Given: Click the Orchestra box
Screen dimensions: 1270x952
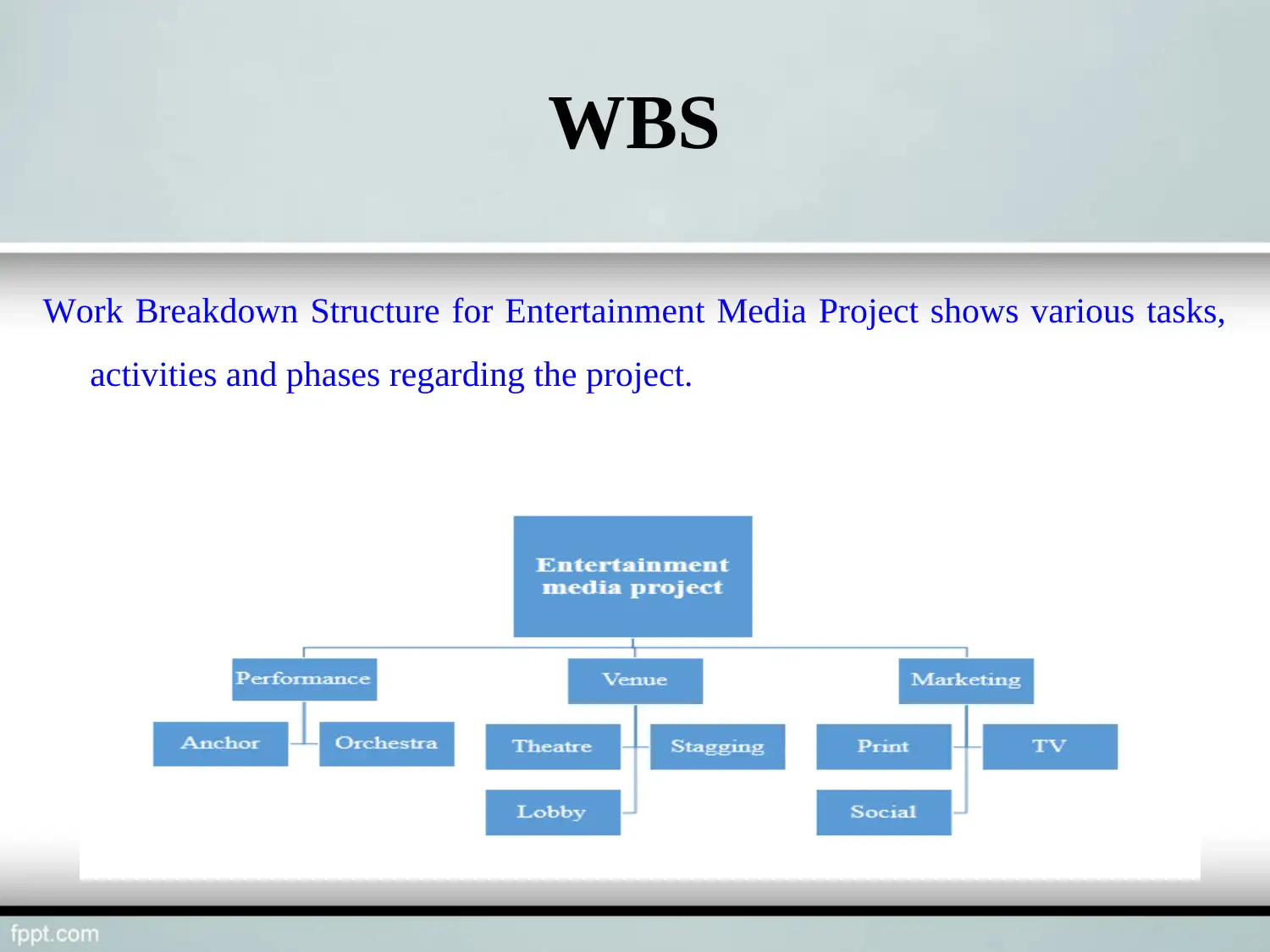Looking at the screenshot, I should 386,744.
